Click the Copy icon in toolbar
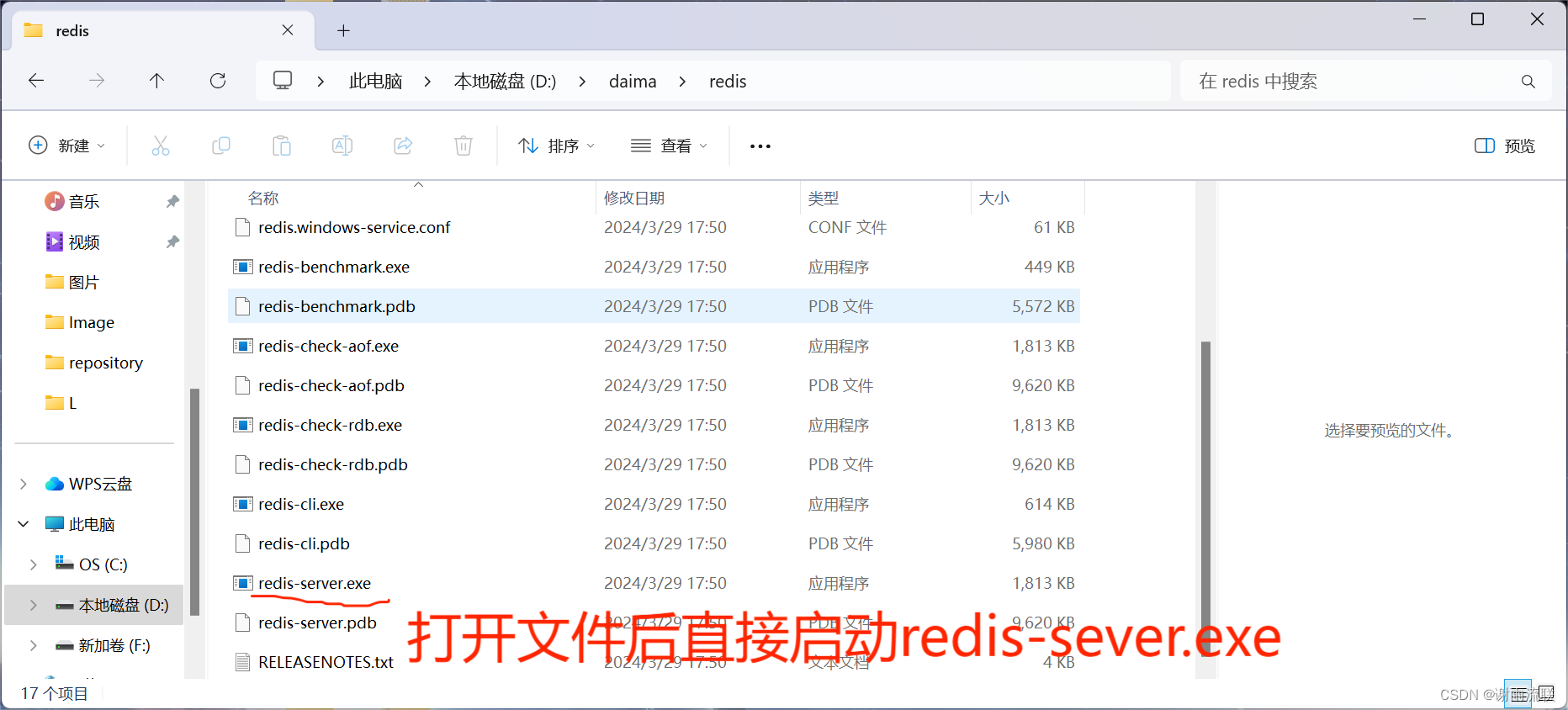The height and width of the screenshot is (710, 1568). pyautogui.click(x=221, y=146)
